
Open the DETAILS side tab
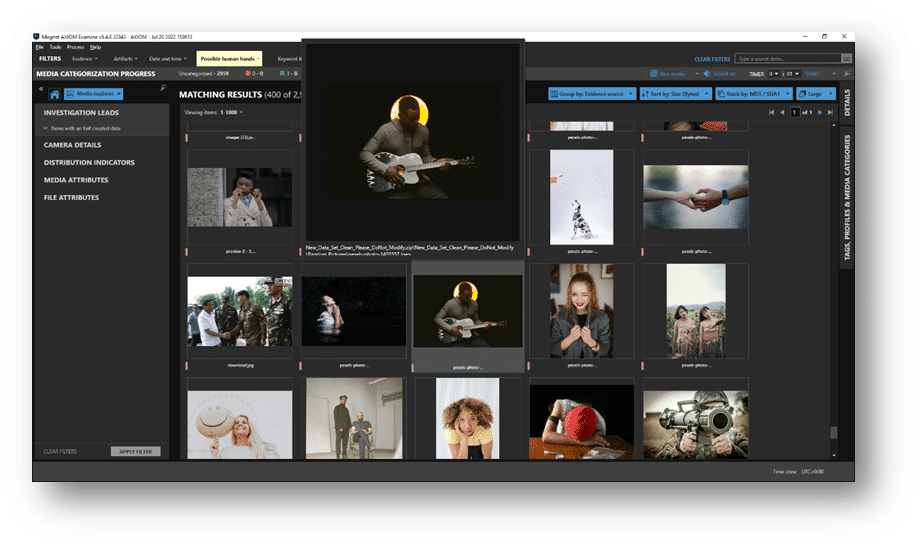point(847,103)
